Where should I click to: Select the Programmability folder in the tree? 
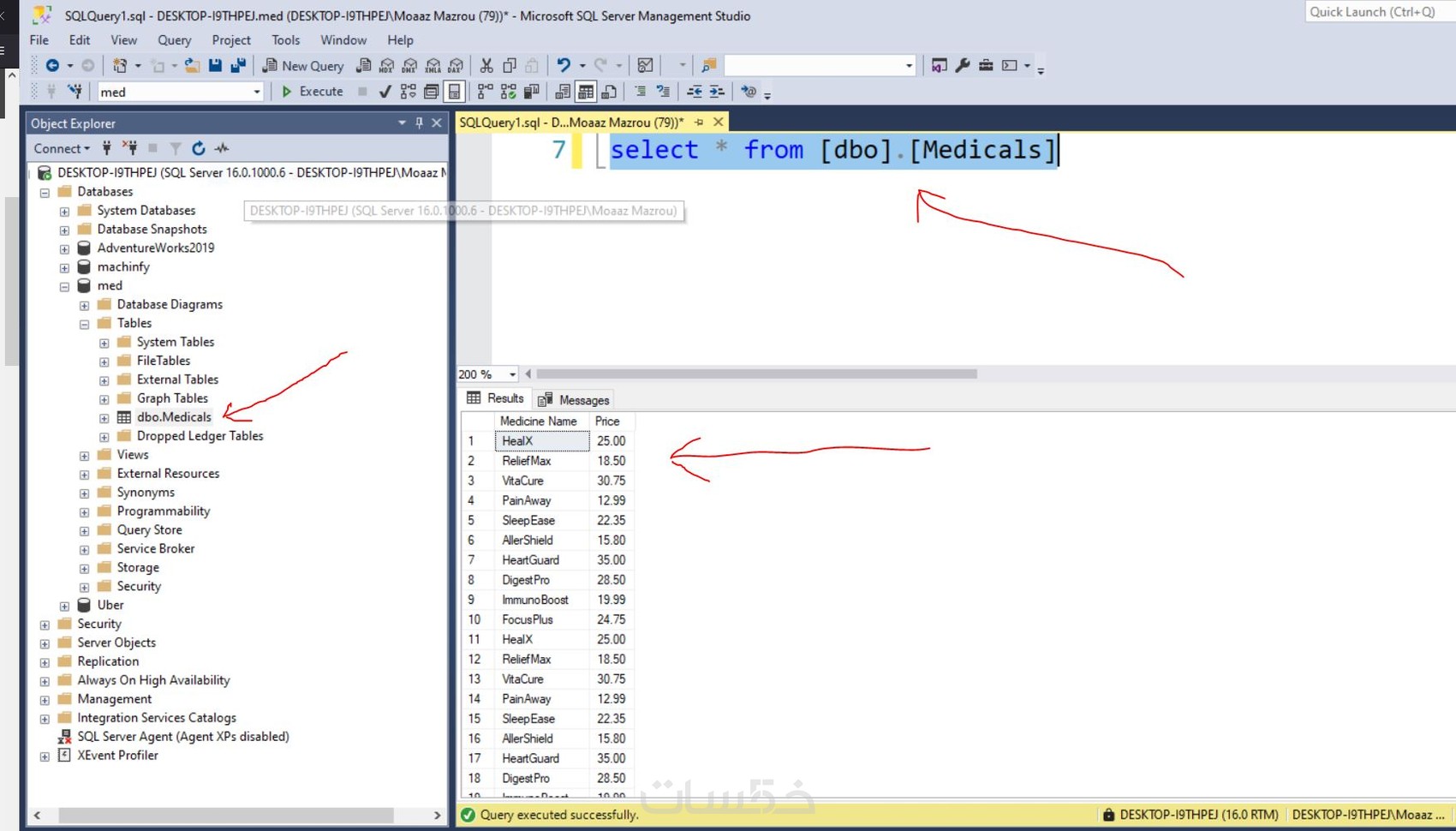pyautogui.click(x=164, y=511)
